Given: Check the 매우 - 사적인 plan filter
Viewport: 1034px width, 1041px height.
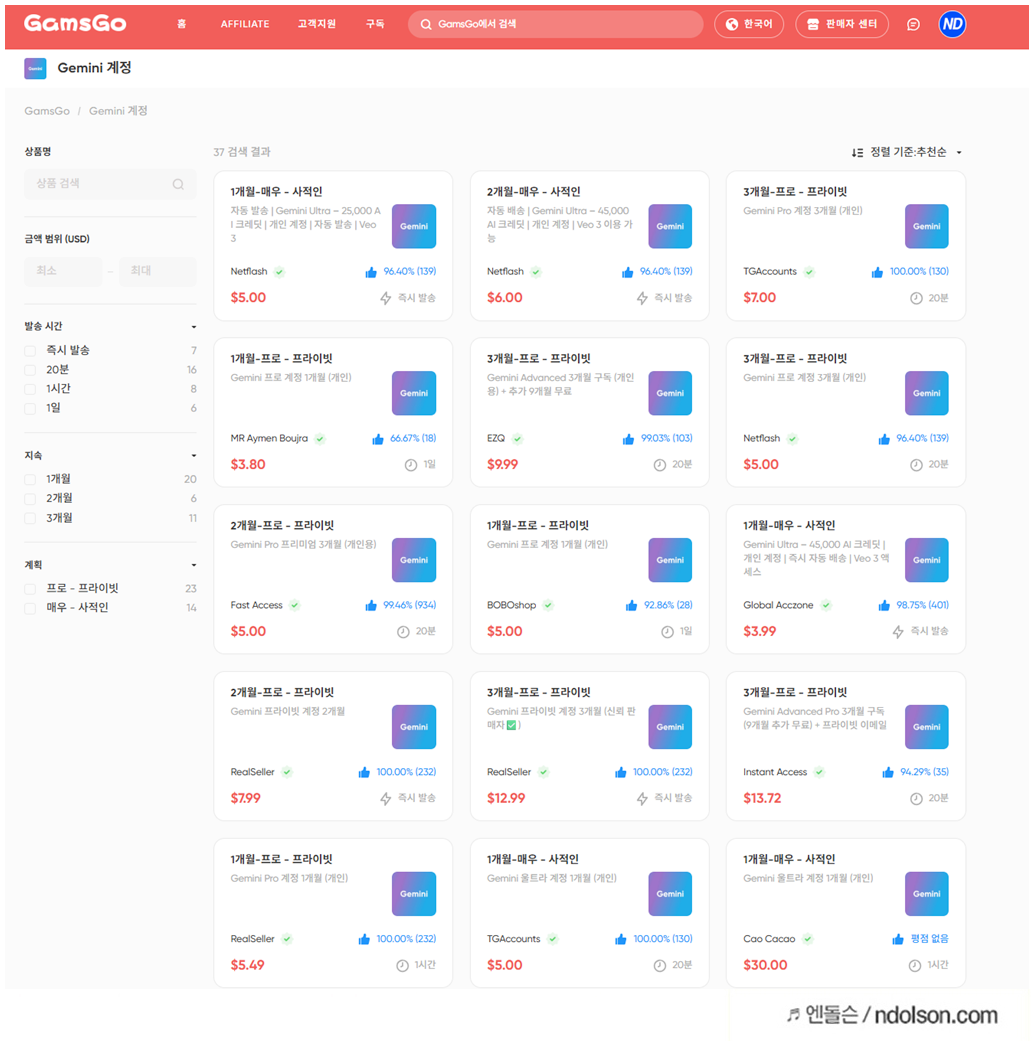Looking at the screenshot, I should click(30, 608).
